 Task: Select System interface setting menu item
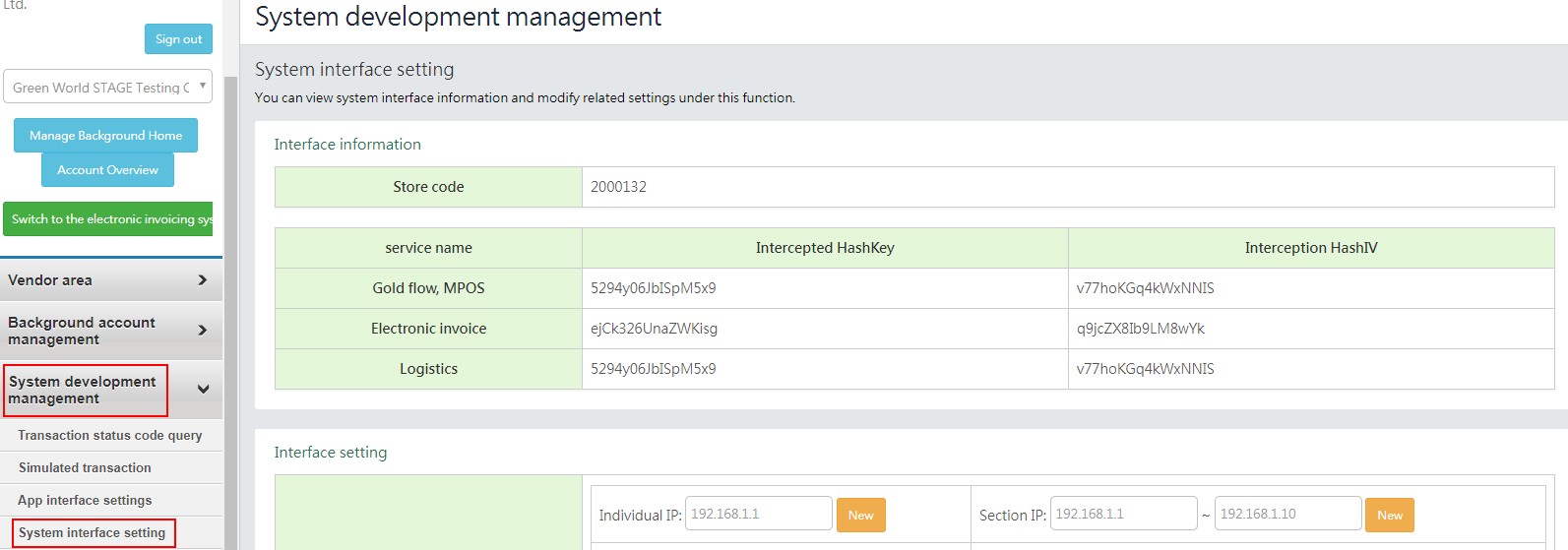(93, 532)
